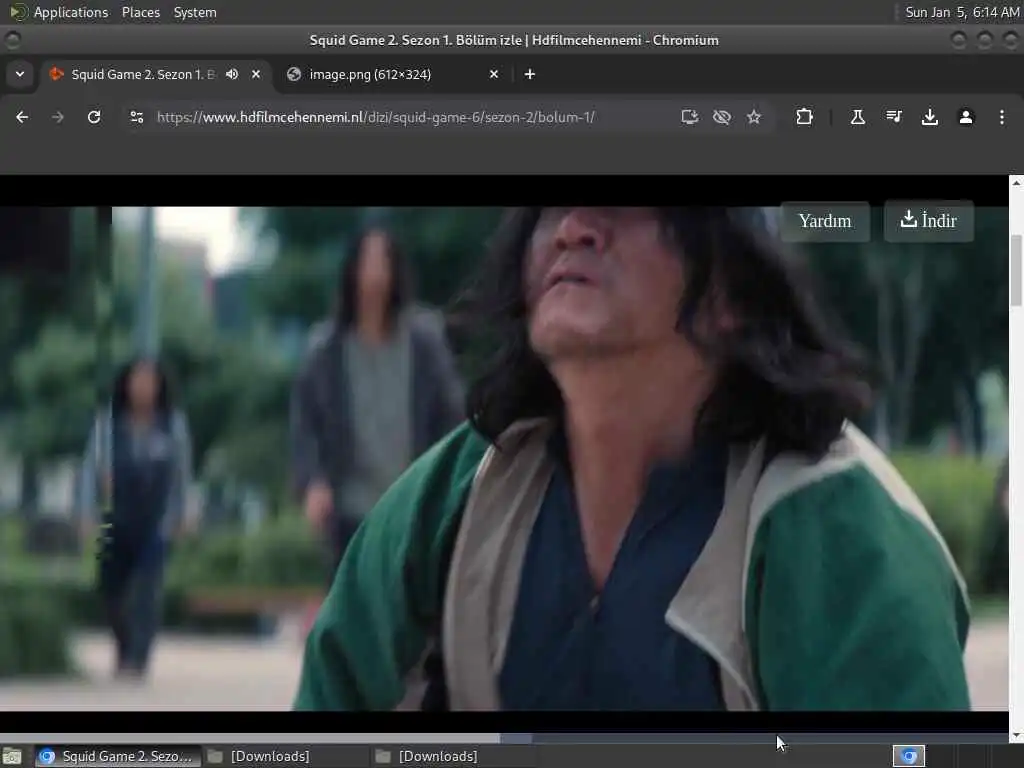Switch to second [Downloads] taskbar window
Image resolution: width=1024 pixels, height=768 pixels.
(x=438, y=756)
